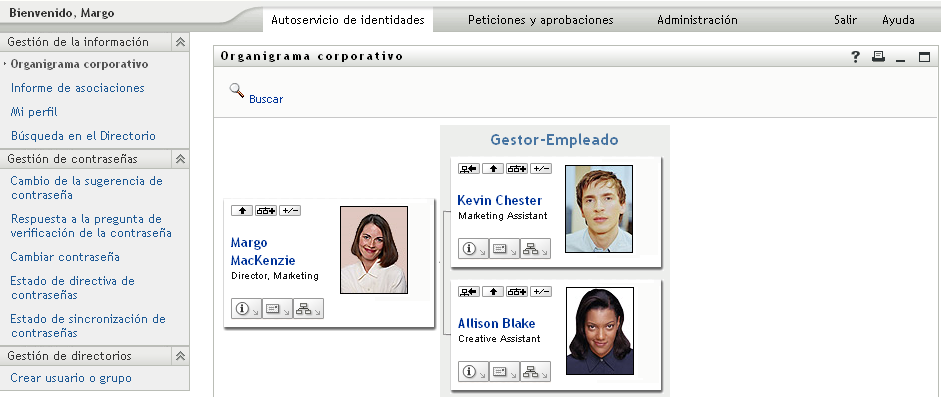Click the Creative Assistant title text
Viewport: 941px width, 397px height.
pyautogui.click(x=499, y=339)
